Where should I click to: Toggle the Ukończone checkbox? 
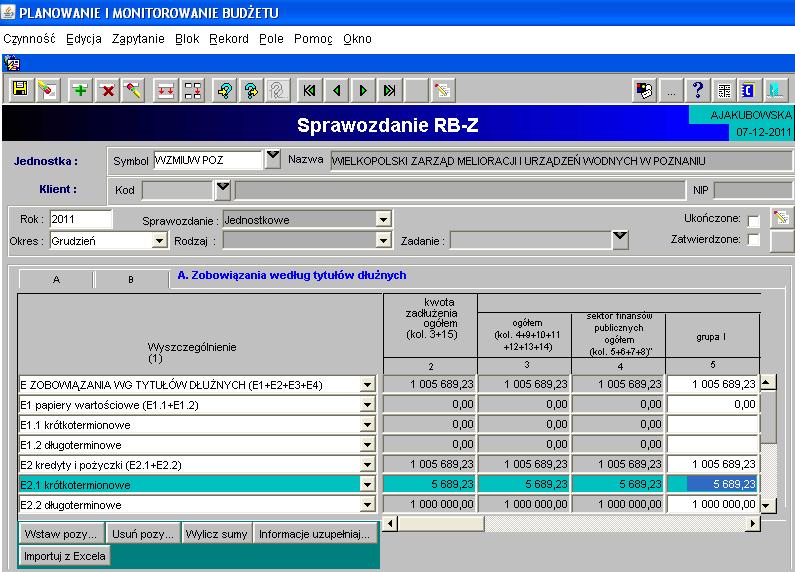754,221
